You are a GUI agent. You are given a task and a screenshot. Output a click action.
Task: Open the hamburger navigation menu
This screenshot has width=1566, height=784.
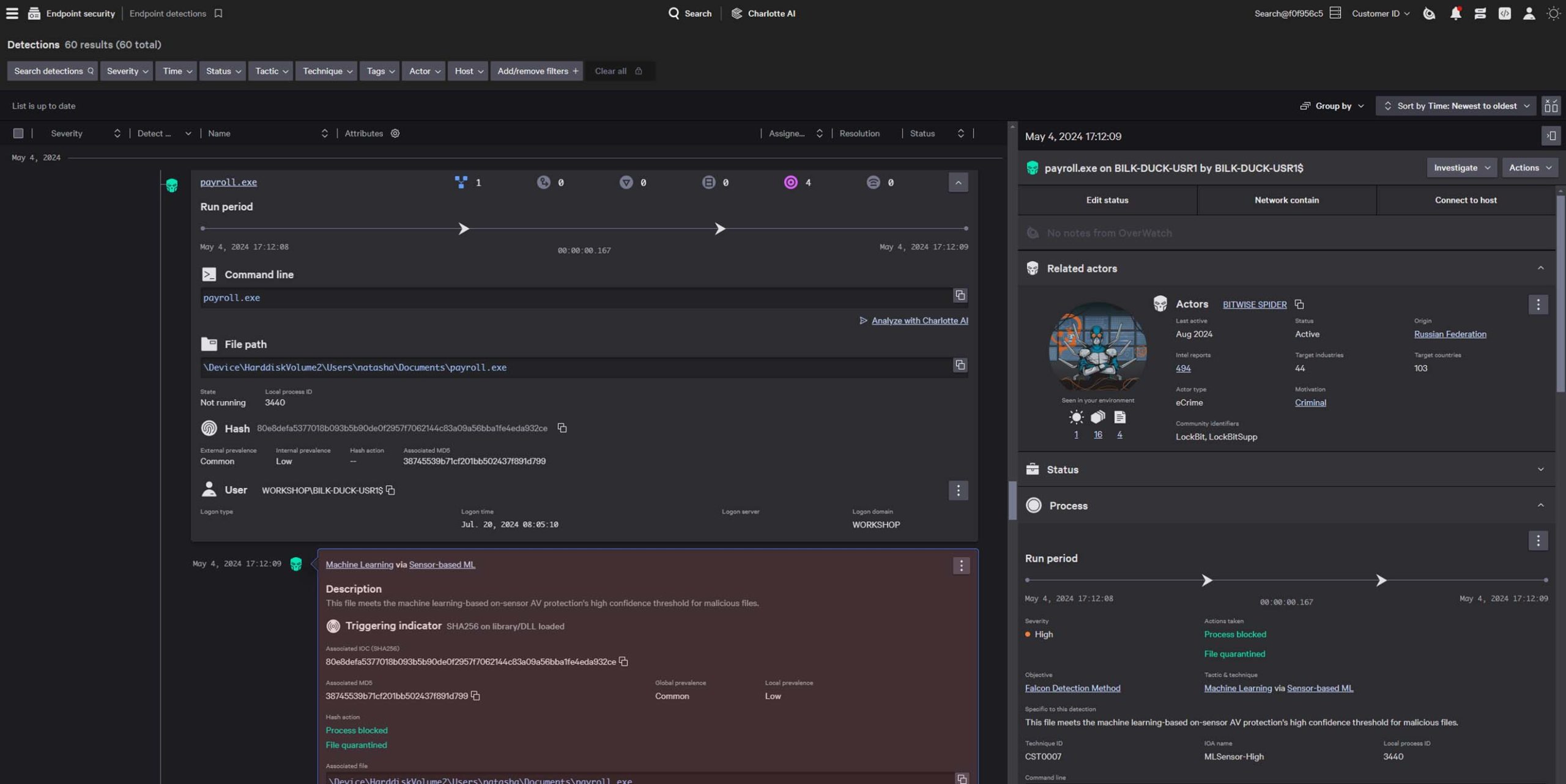[12, 13]
